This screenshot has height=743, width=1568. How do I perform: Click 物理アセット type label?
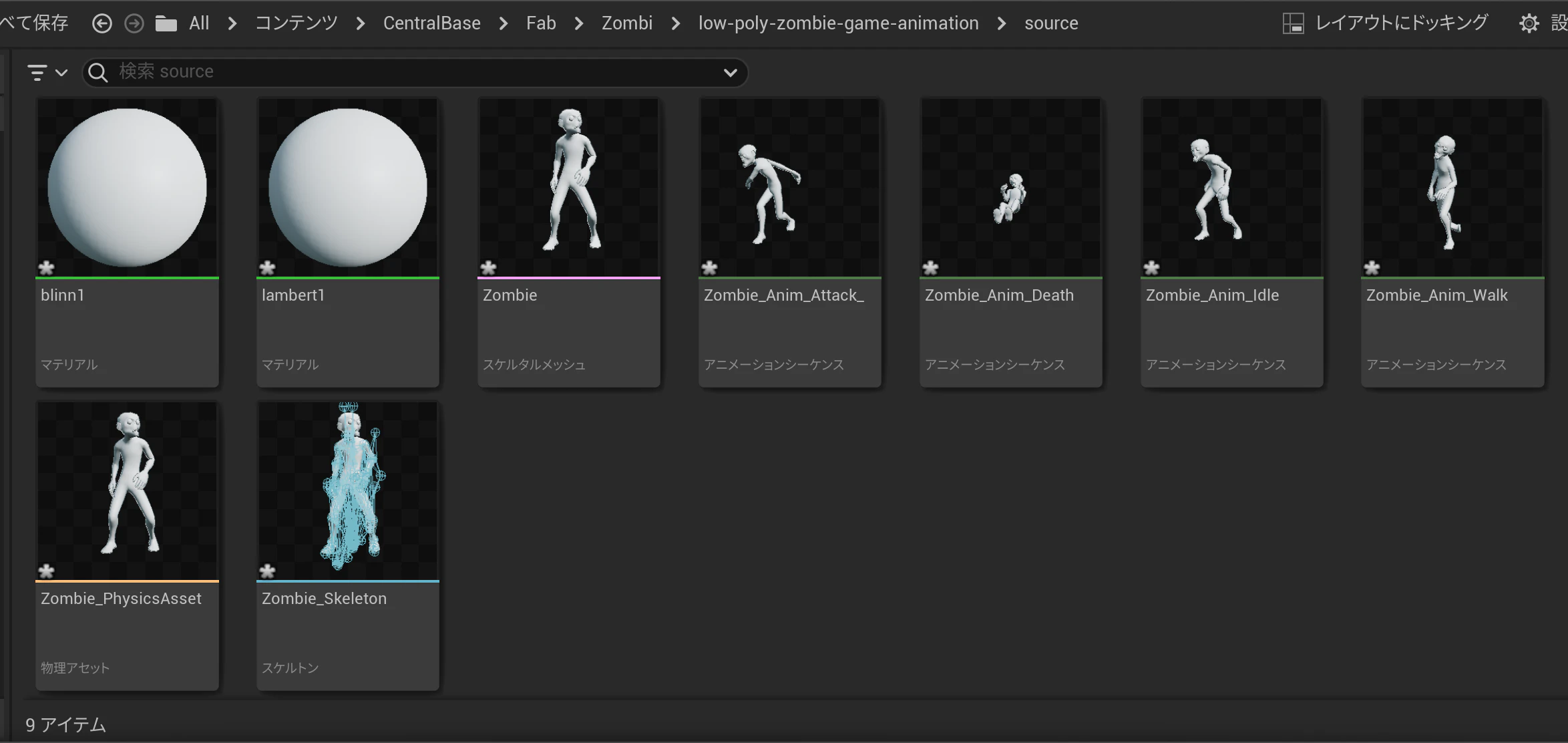(x=75, y=668)
